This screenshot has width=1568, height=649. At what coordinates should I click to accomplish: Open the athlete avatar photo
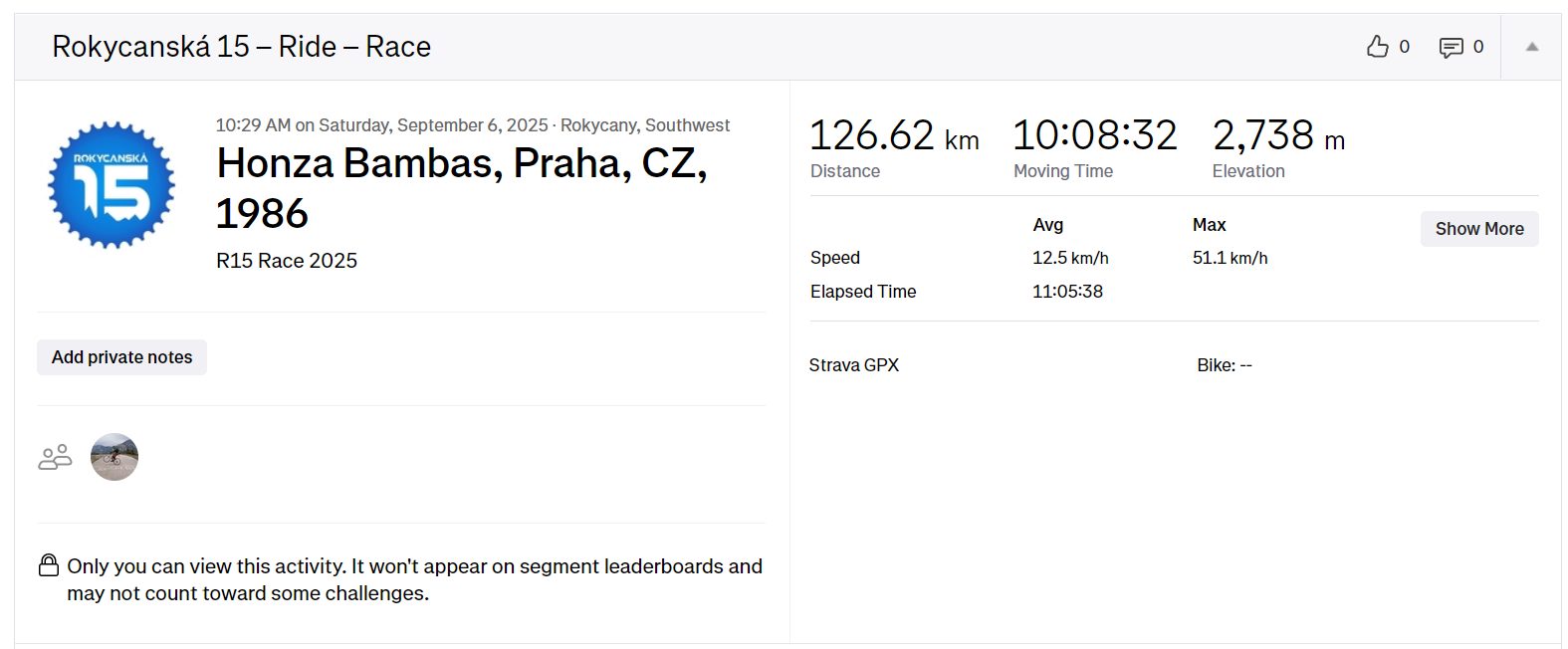tap(114, 457)
